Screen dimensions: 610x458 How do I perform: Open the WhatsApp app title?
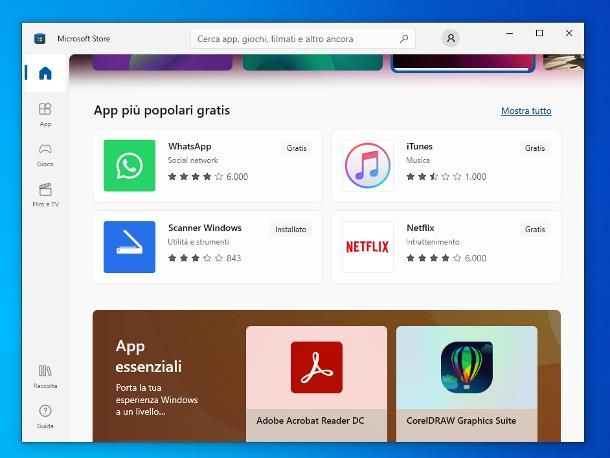coord(189,146)
